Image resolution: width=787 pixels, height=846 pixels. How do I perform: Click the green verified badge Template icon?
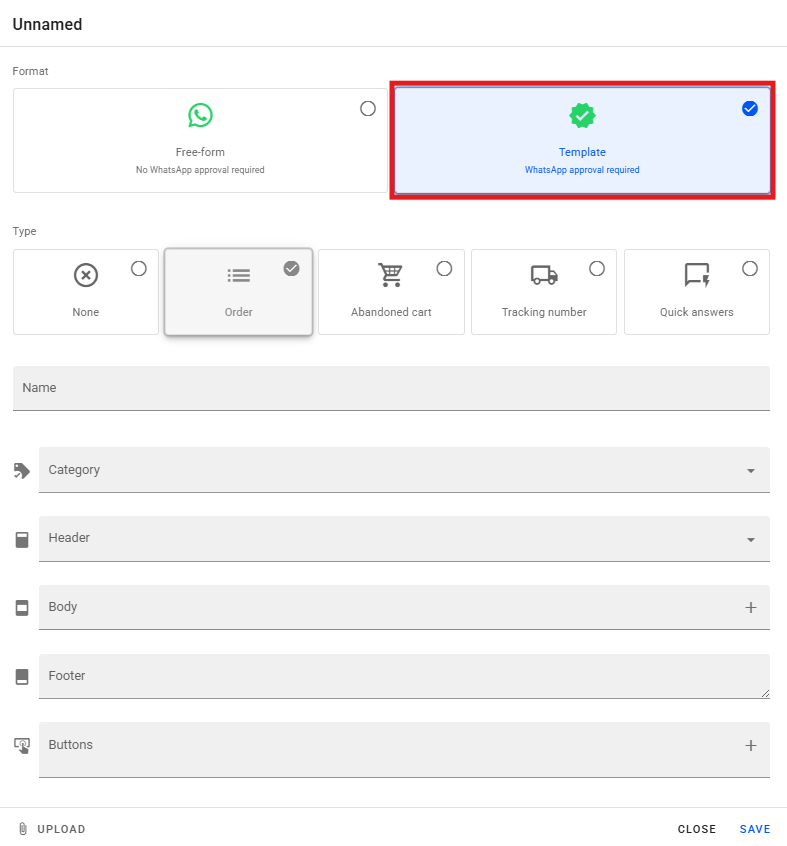pyautogui.click(x=582, y=116)
